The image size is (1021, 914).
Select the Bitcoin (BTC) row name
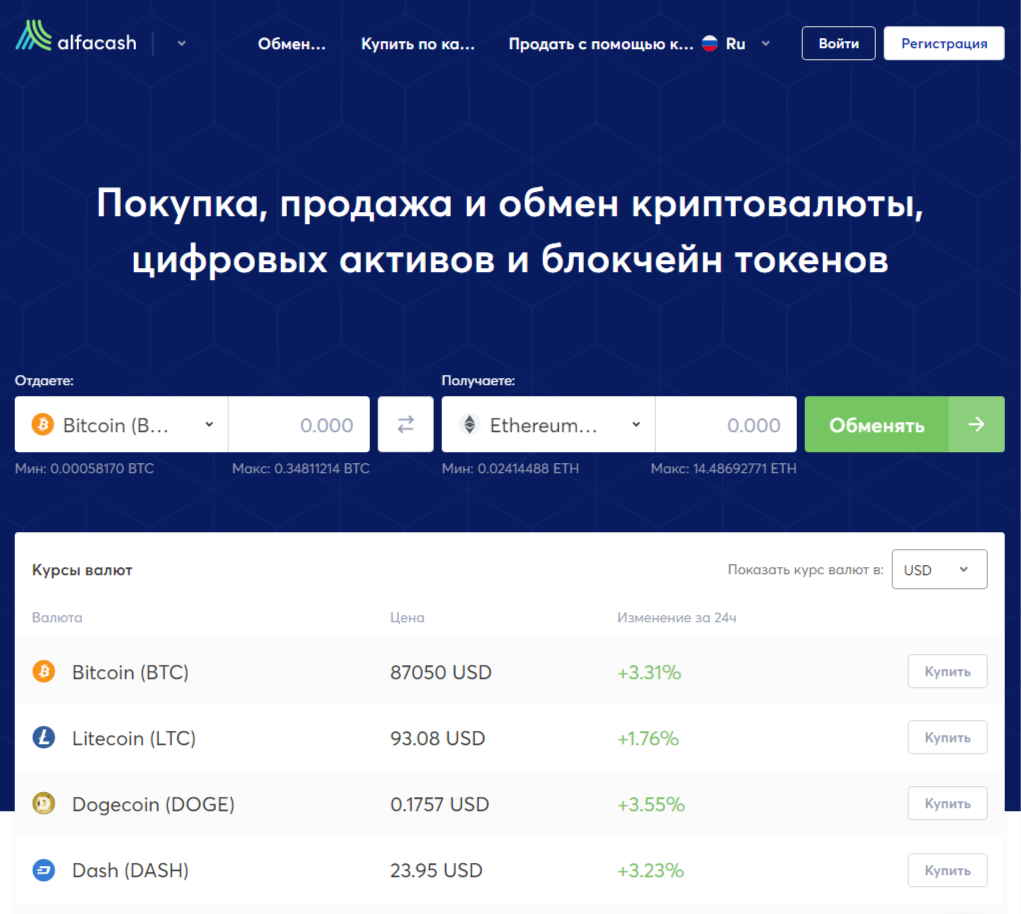[130, 672]
